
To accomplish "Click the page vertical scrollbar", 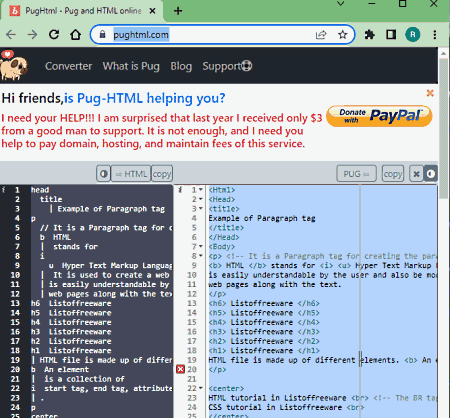I will (x=443, y=129).
